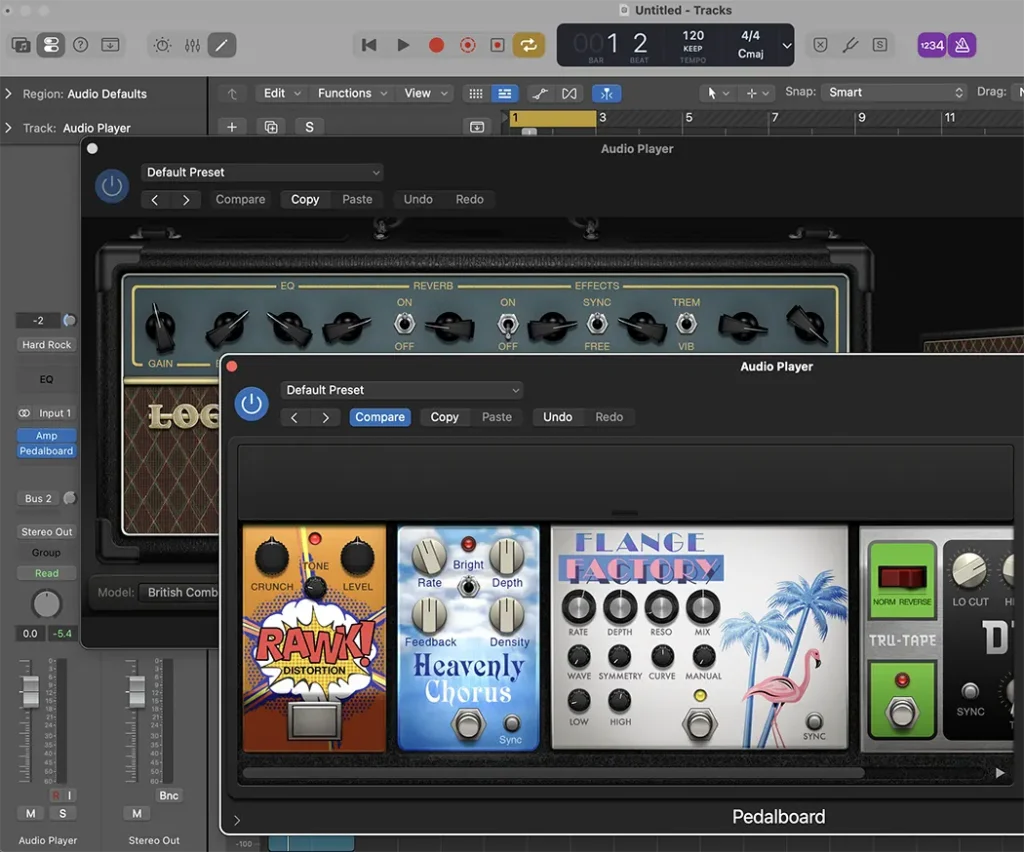Start recording with red Record button
Image resolution: width=1024 pixels, height=852 pixels.
point(436,45)
